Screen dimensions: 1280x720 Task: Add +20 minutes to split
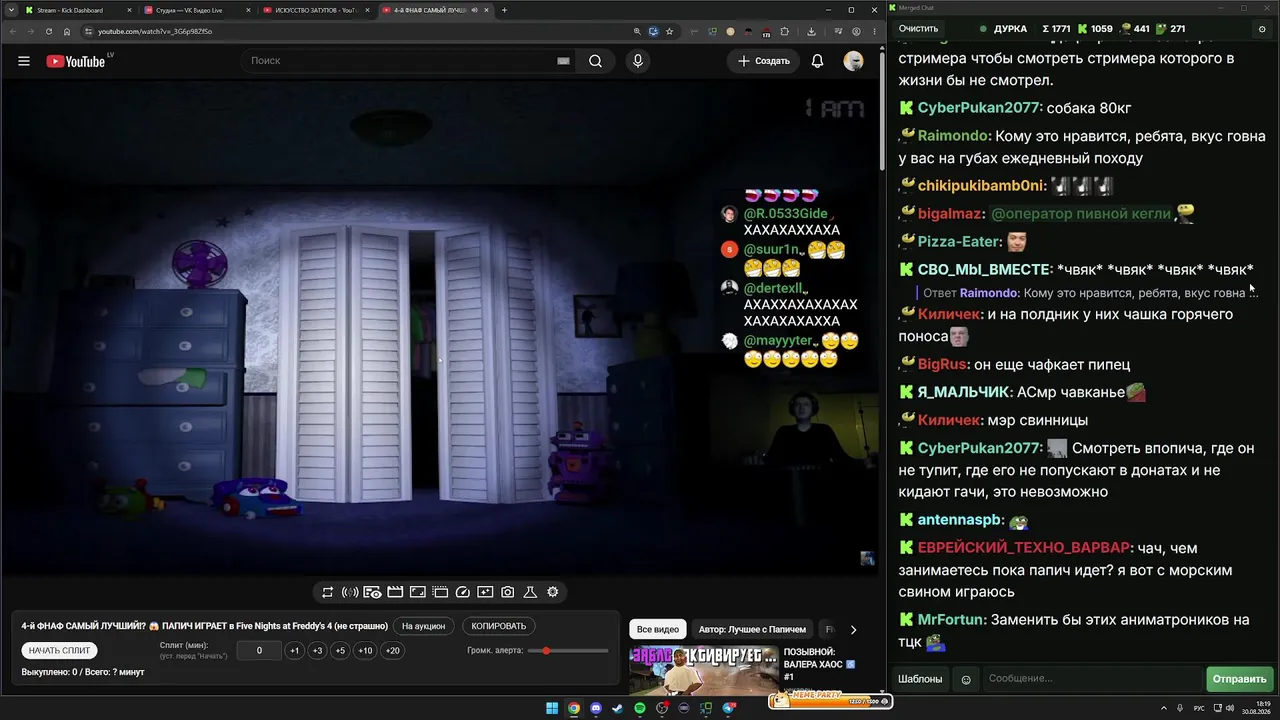point(392,651)
